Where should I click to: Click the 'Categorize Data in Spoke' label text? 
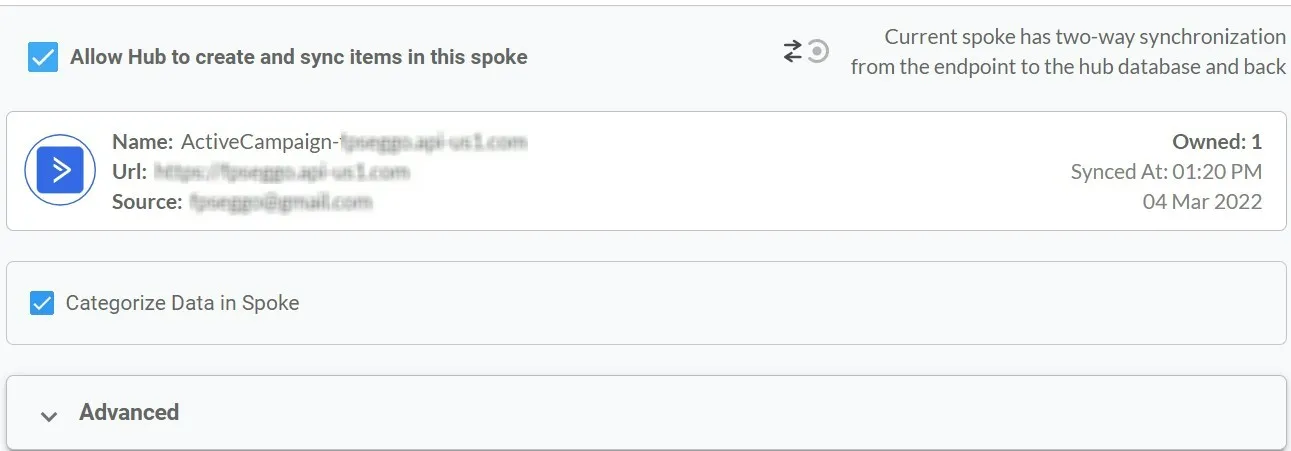182,303
